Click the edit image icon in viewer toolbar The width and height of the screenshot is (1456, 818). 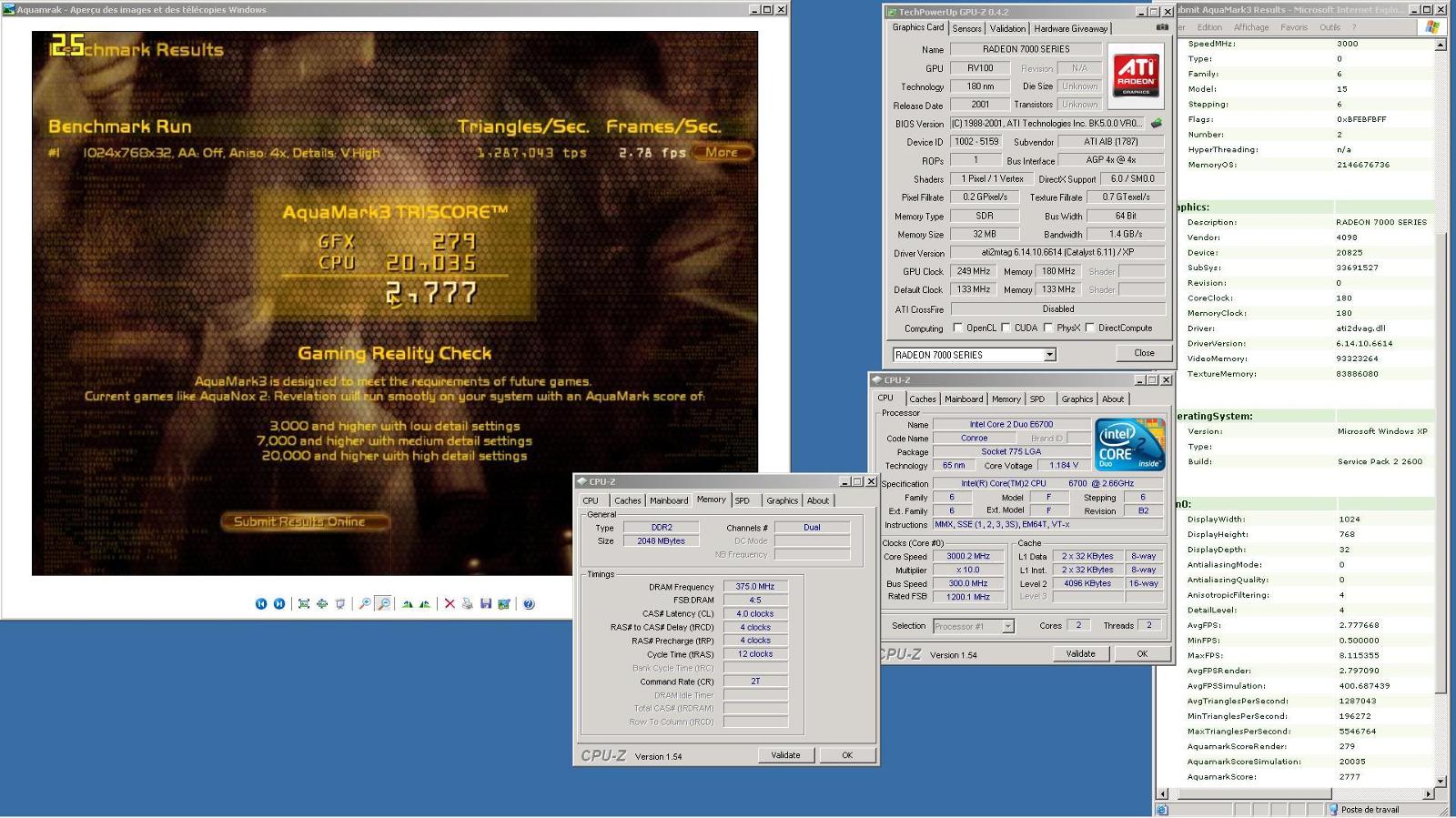tap(504, 603)
